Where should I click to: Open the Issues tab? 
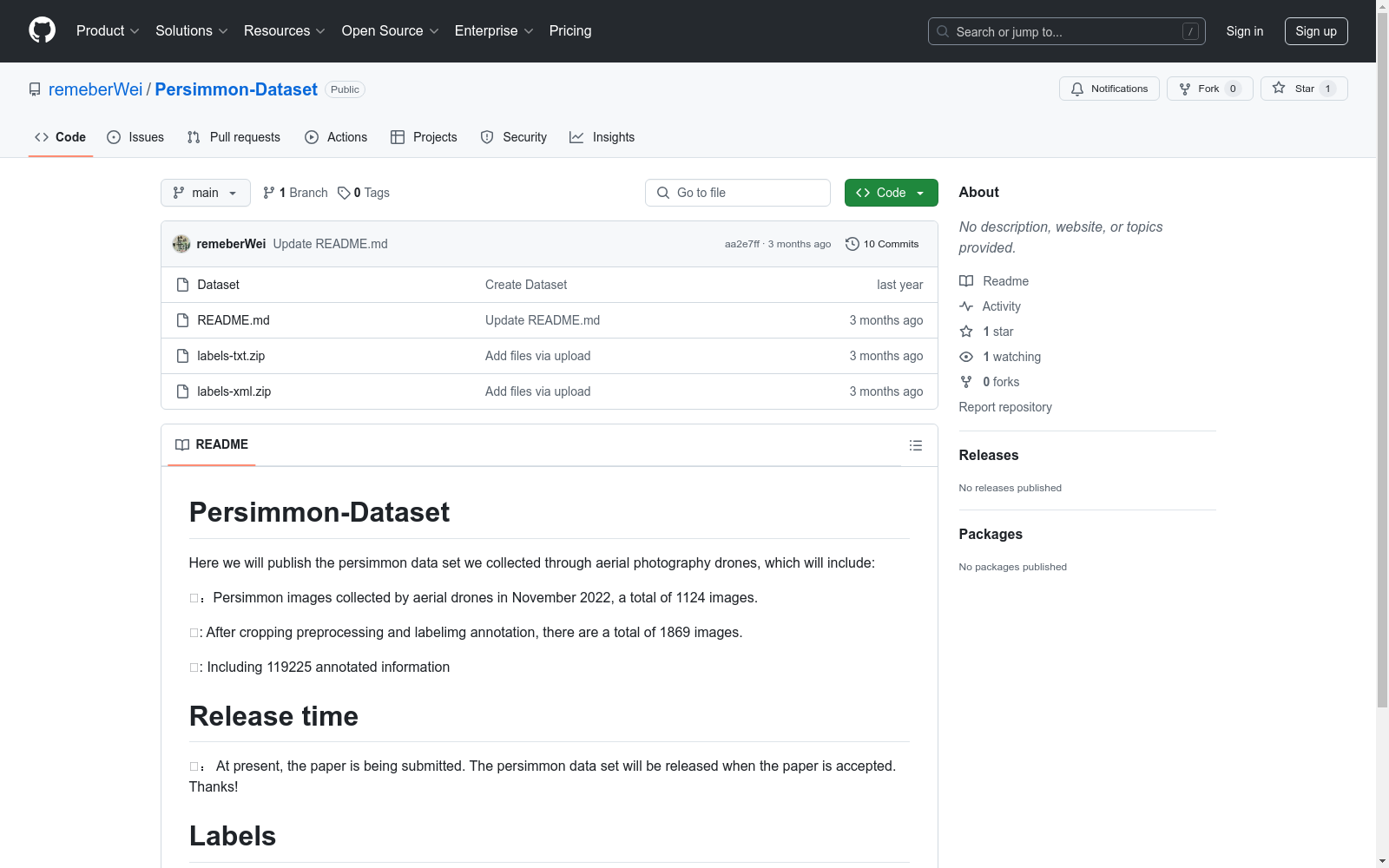coord(135,137)
